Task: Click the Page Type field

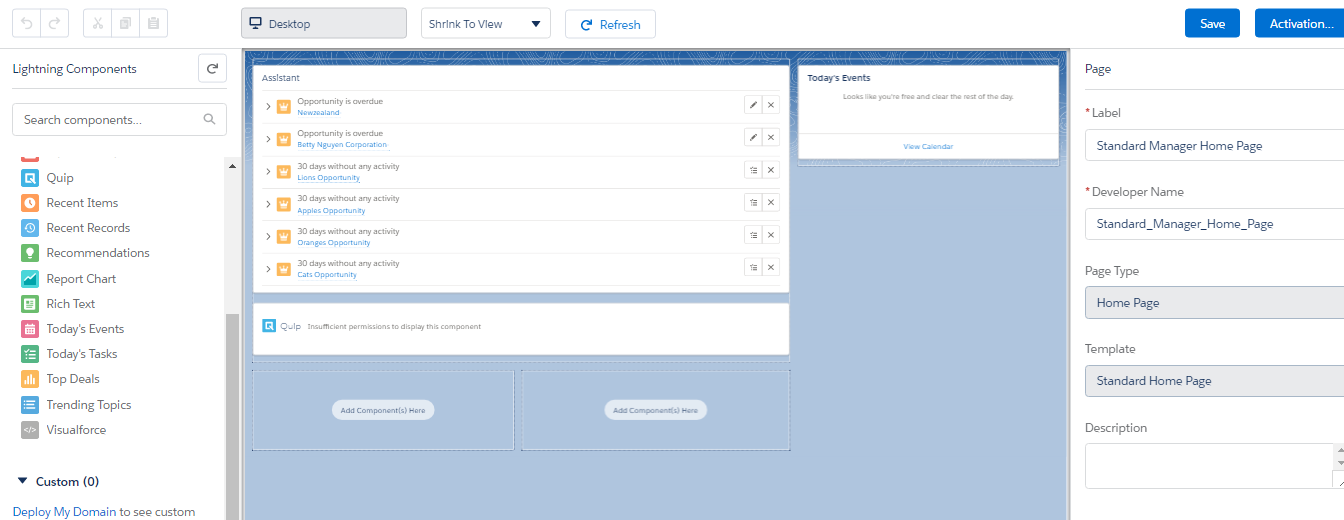Action: [1214, 302]
